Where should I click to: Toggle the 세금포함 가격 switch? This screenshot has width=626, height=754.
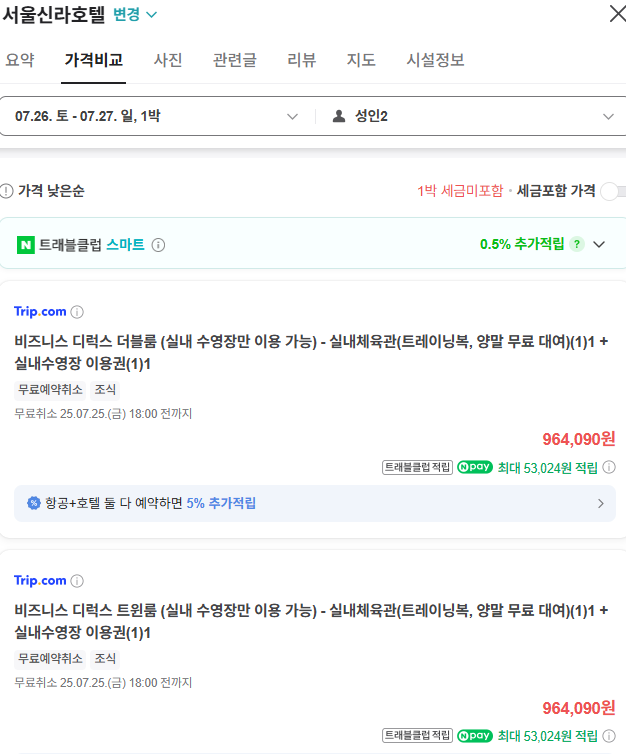pyautogui.click(x=613, y=191)
